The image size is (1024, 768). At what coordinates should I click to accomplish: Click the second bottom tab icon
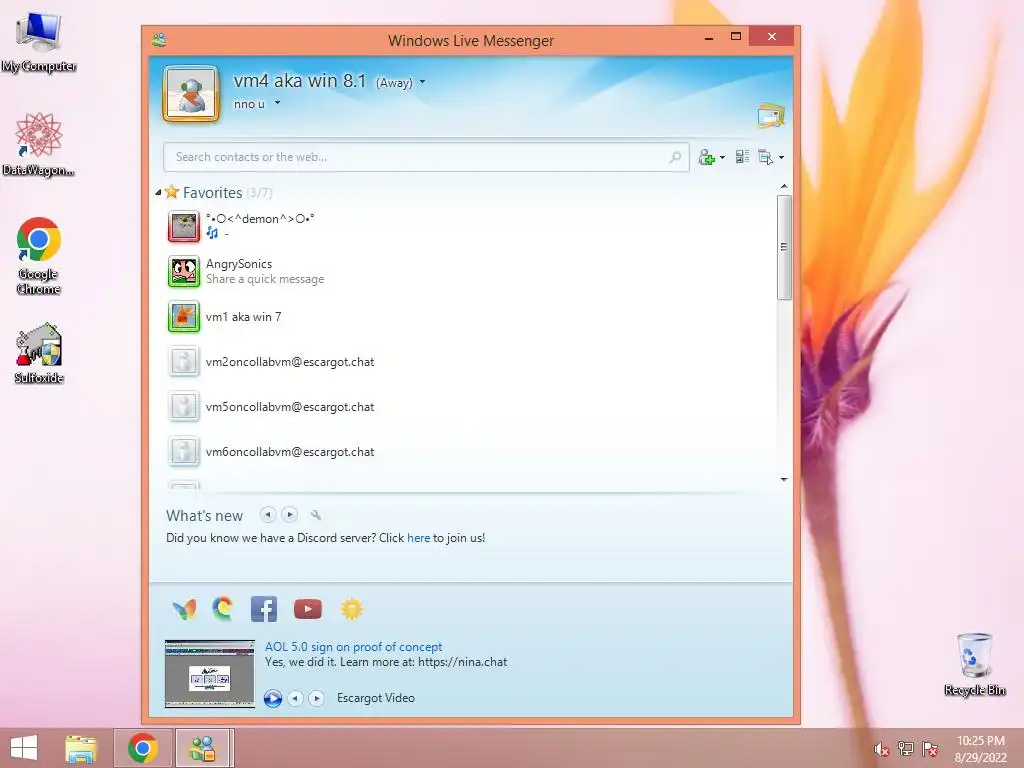tap(223, 609)
